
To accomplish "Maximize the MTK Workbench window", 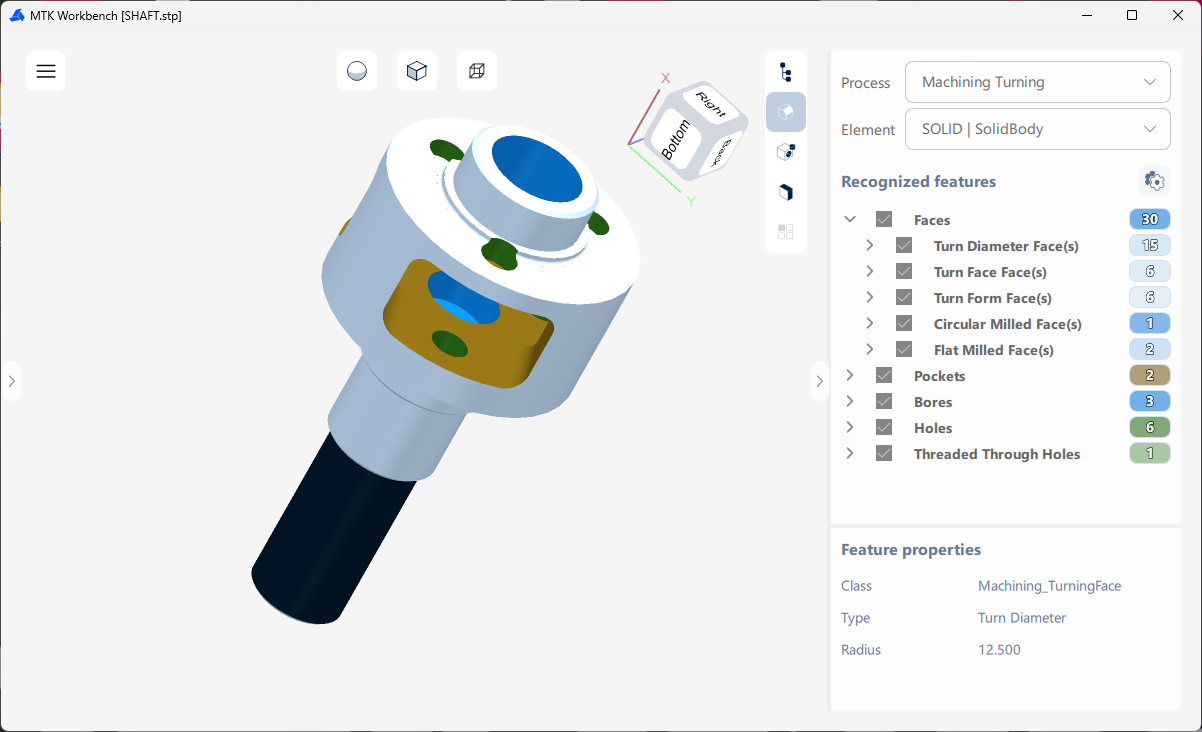I will 1132,15.
